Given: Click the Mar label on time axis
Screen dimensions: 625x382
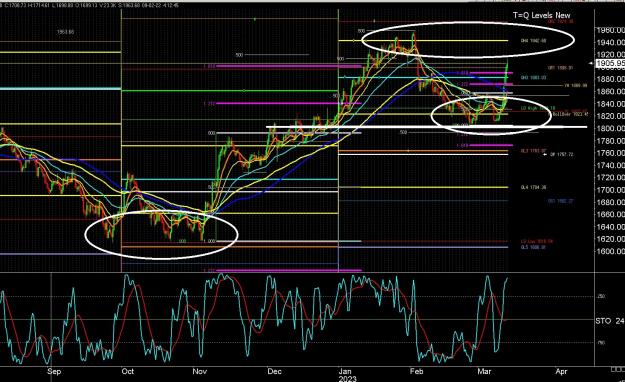Looking at the screenshot, I should pos(484,371).
